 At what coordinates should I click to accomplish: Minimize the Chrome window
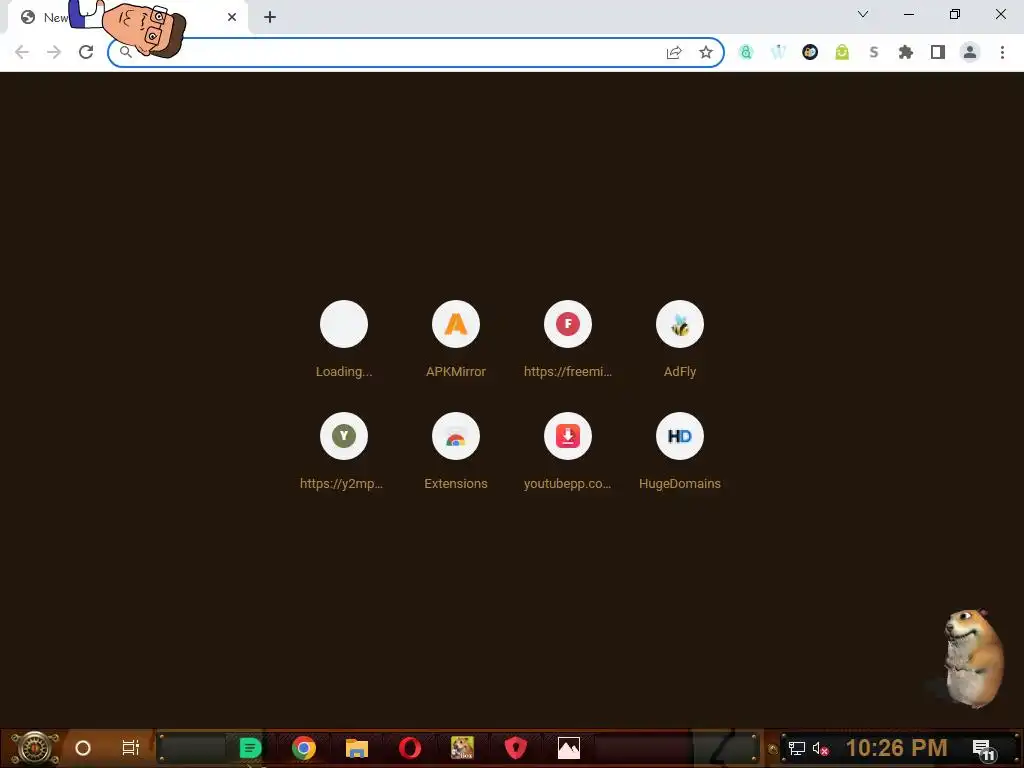coord(908,14)
